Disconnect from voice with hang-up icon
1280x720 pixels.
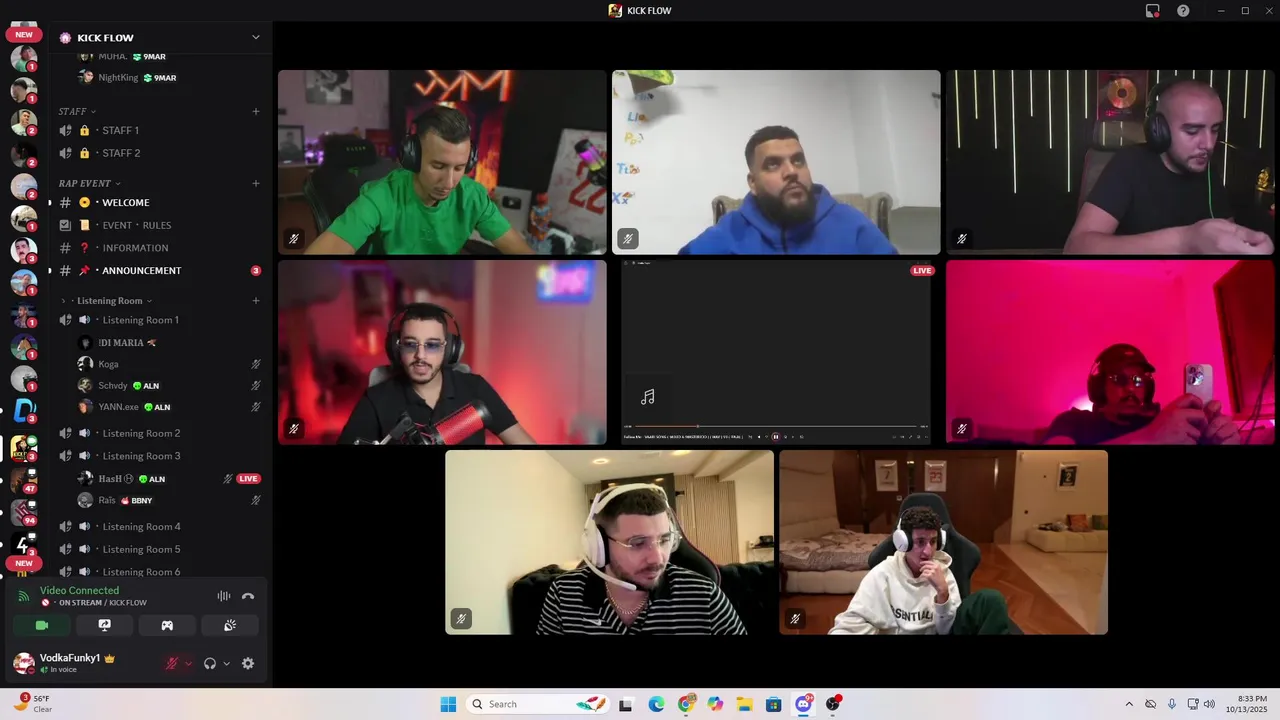(248, 596)
